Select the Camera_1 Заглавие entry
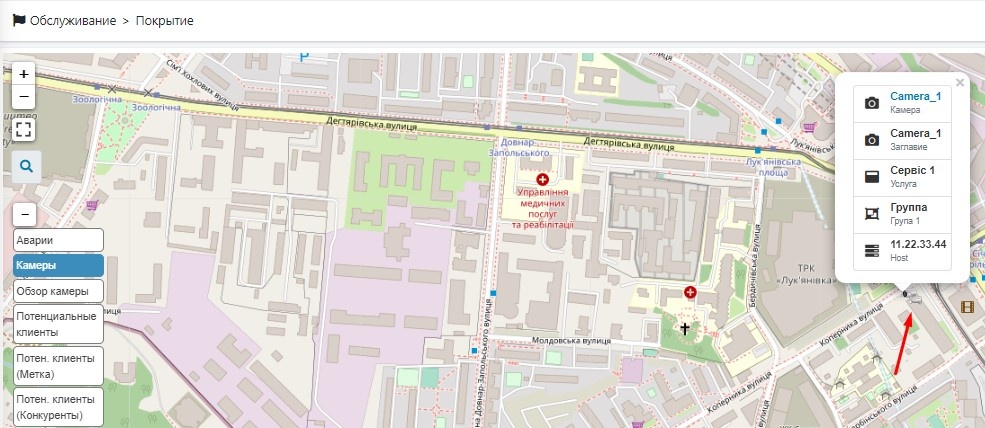Screen dimensions: 985x428 [x=902, y=140]
